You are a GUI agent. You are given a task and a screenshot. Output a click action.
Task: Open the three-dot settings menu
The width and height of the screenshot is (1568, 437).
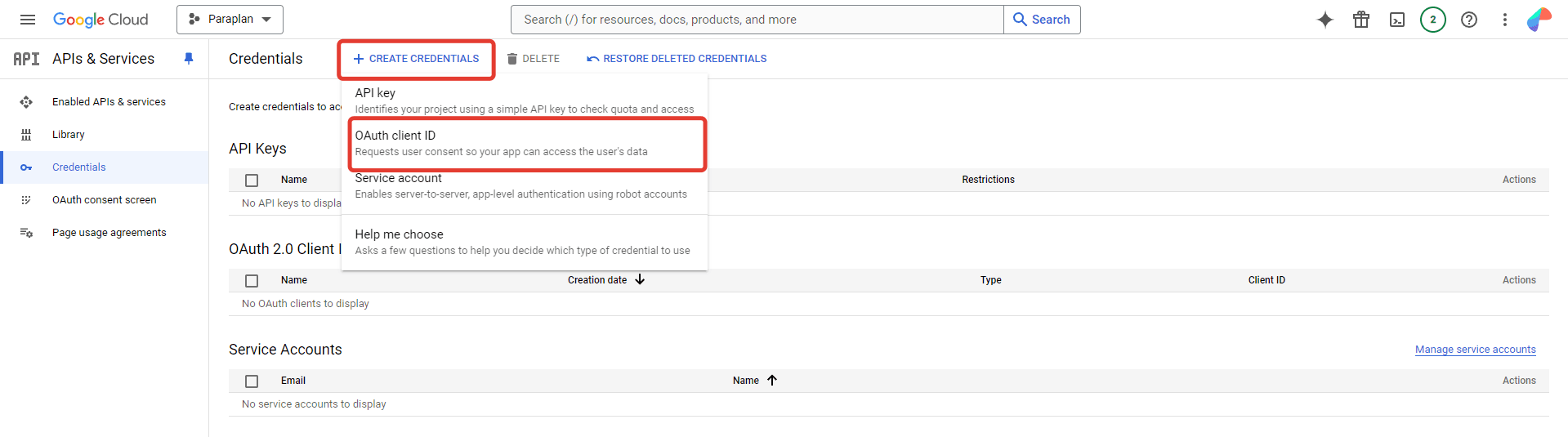click(1504, 20)
